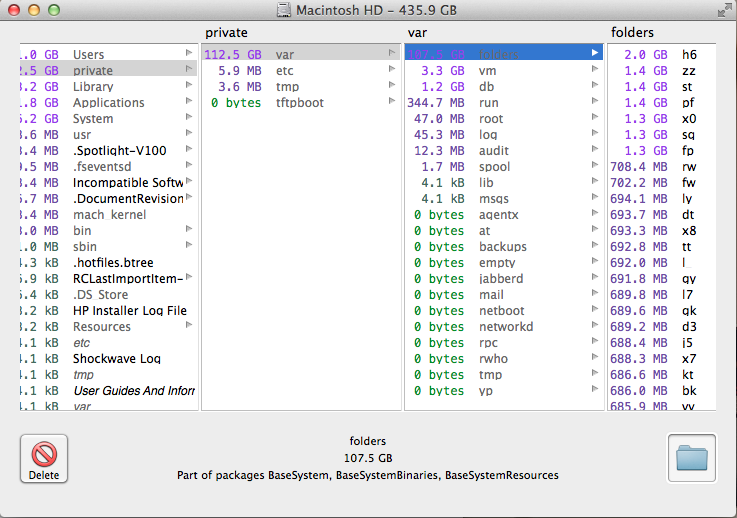The height and width of the screenshot is (518, 737).
Task: Select the backups folder row
Action: point(504,246)
